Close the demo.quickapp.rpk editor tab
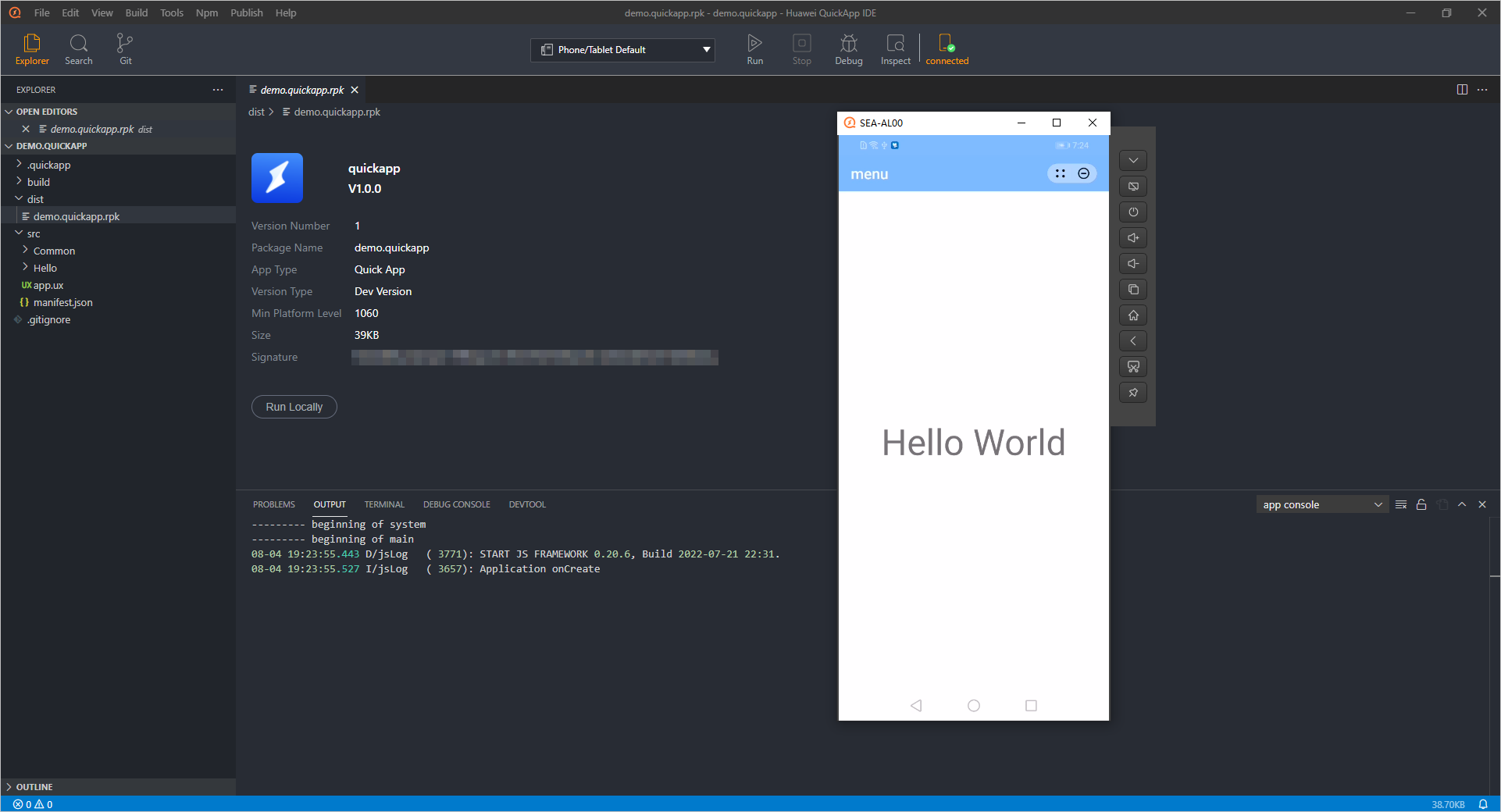 (x=355, y=90)
